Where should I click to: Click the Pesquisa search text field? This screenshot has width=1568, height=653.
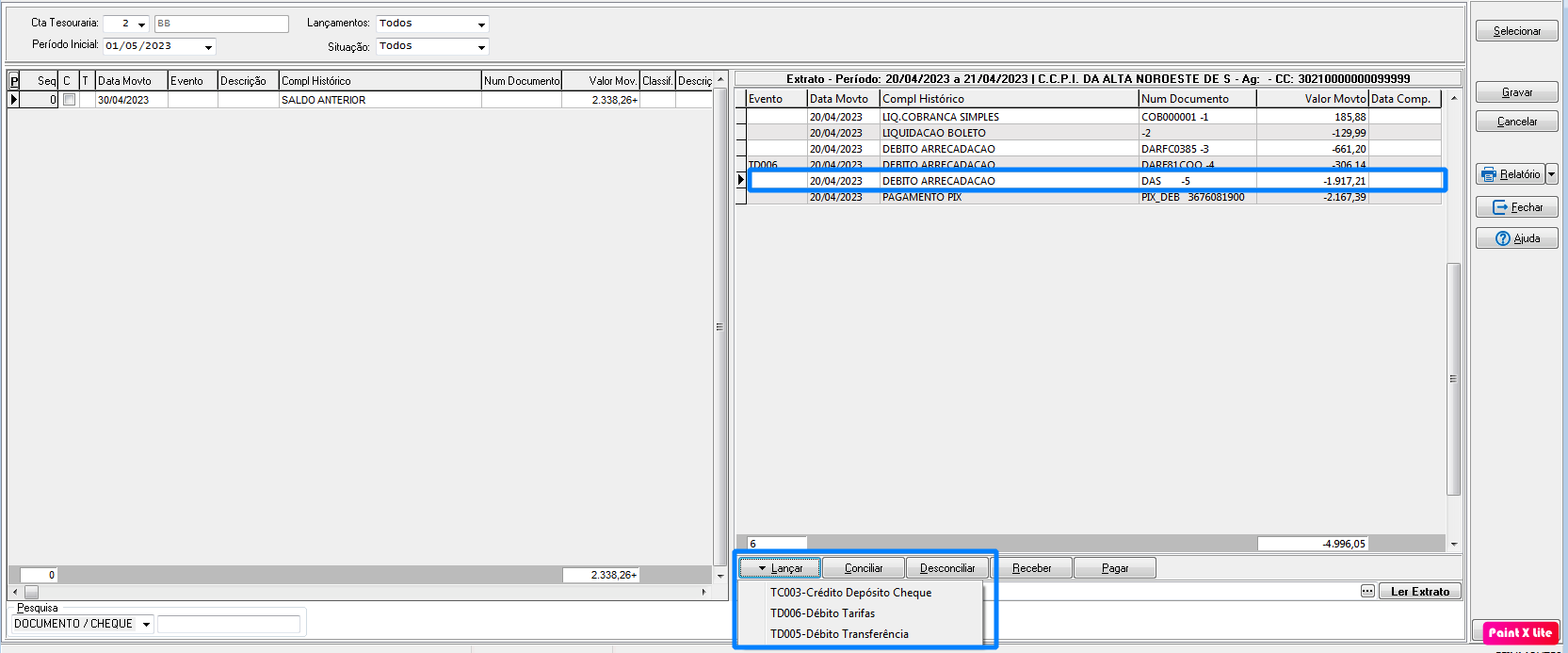coord(228,624)
